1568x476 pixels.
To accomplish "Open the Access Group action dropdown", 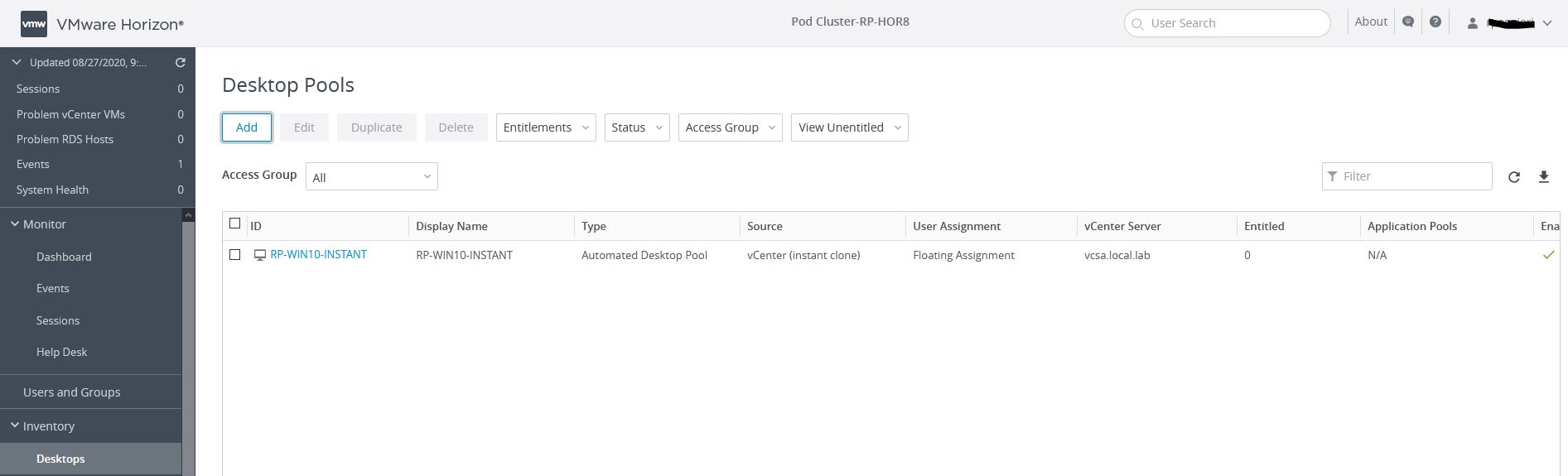I will coord(731,127).
